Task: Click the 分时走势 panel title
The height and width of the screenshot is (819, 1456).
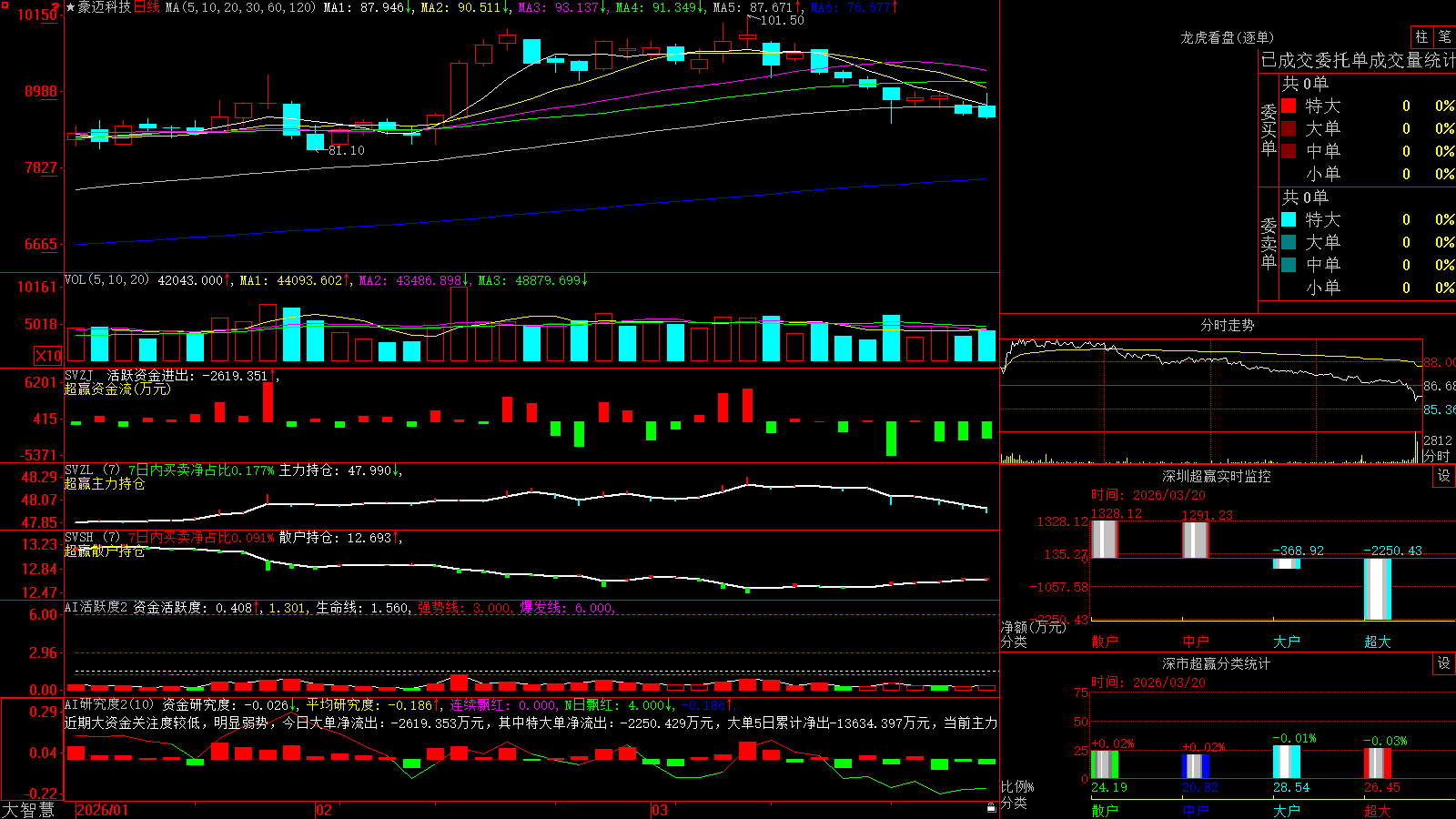Action: tap(1228, 325)
